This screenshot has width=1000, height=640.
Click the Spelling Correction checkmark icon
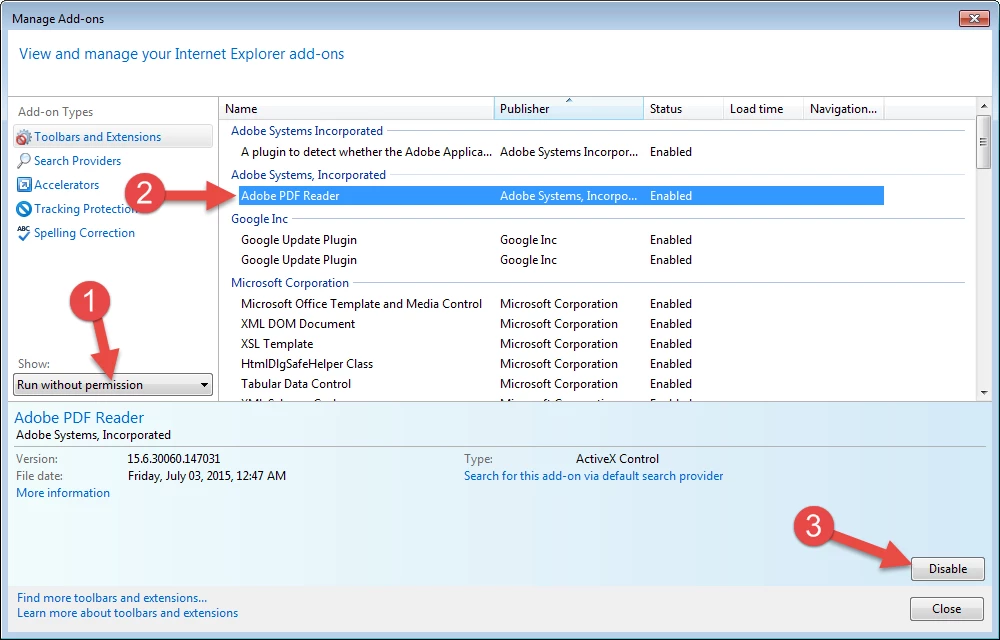[x=24, y=233]
